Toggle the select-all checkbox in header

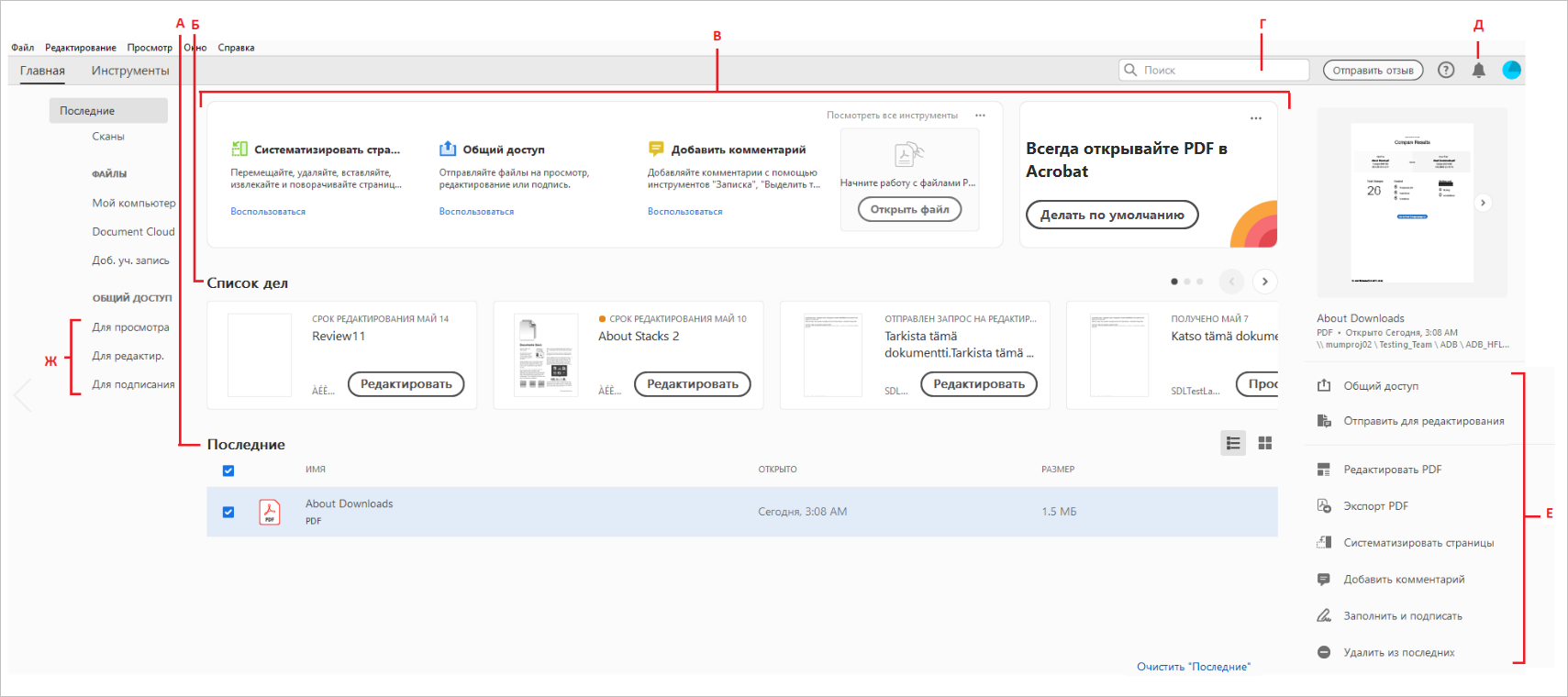pos(228,470)
